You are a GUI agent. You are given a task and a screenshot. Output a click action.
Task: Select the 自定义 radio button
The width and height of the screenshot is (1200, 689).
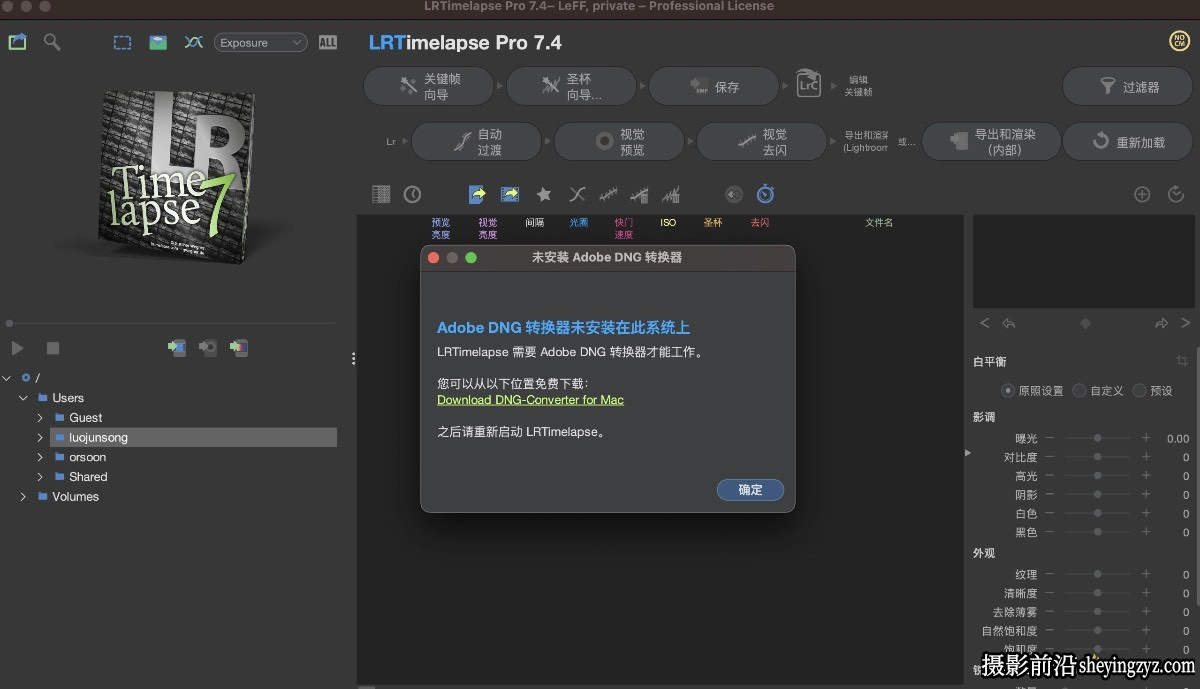tap(1079, 391)
